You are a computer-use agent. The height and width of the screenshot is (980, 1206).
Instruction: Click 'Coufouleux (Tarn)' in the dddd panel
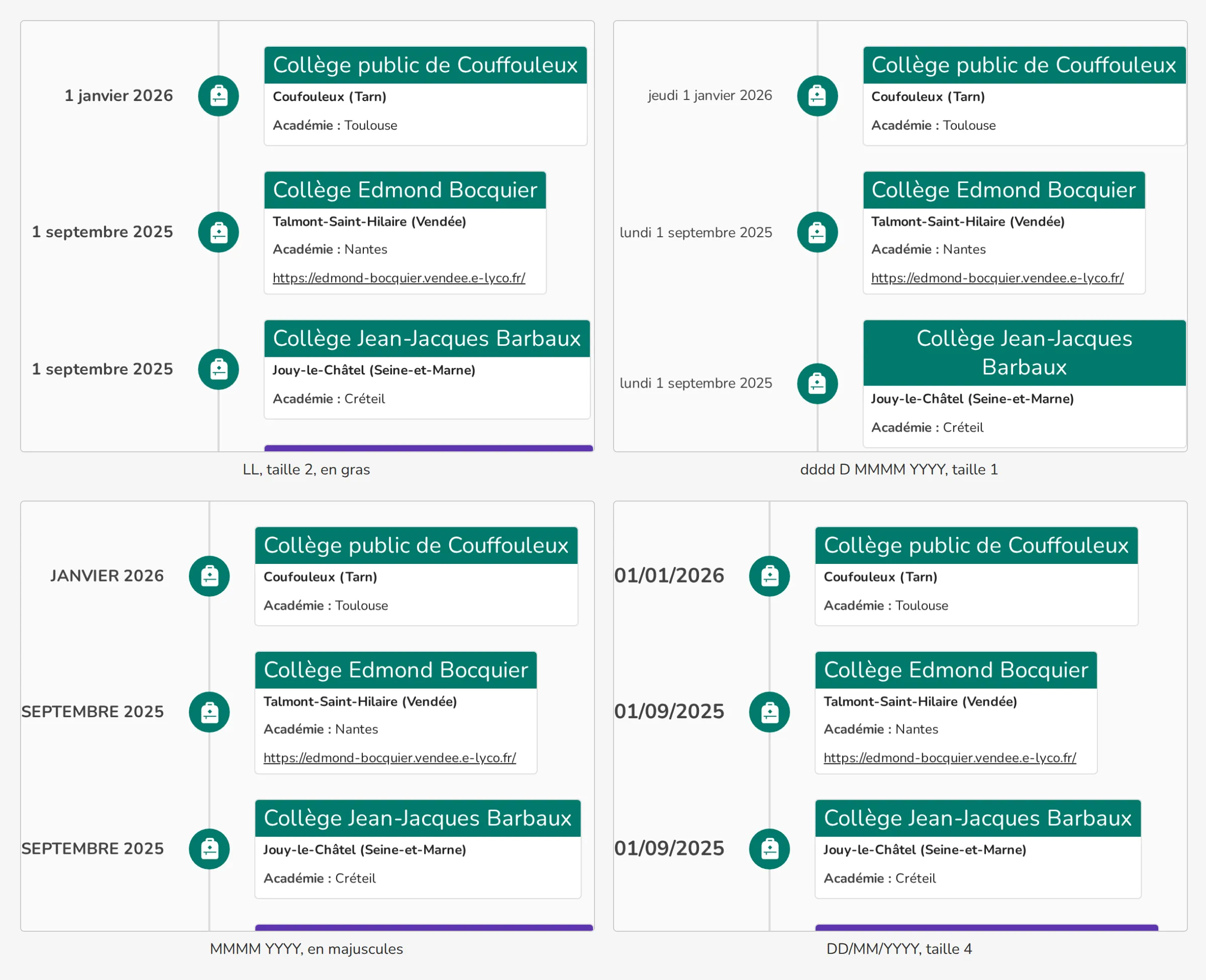[928, 96]
